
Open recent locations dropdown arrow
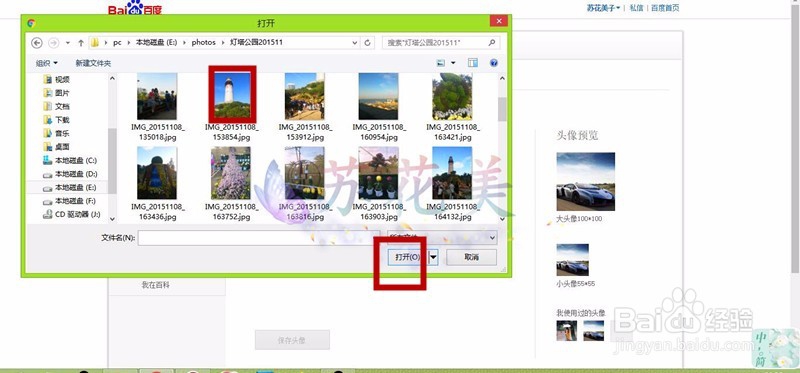point(68,43)
